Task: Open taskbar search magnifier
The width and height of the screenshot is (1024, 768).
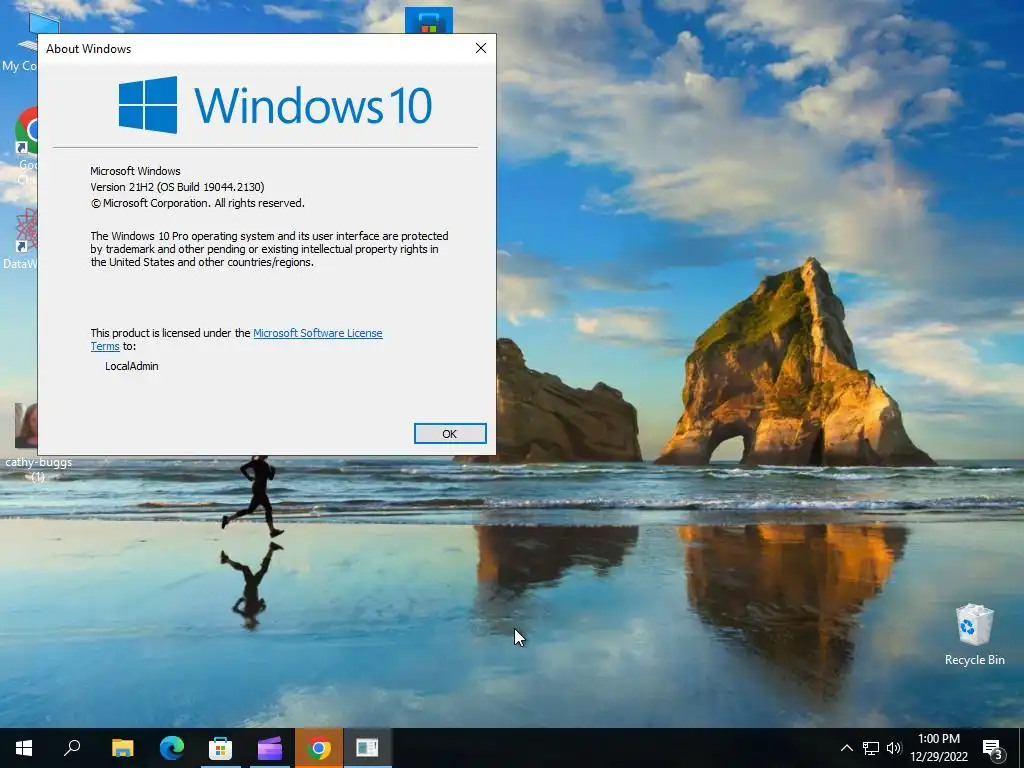Action: tap(72, 748)
